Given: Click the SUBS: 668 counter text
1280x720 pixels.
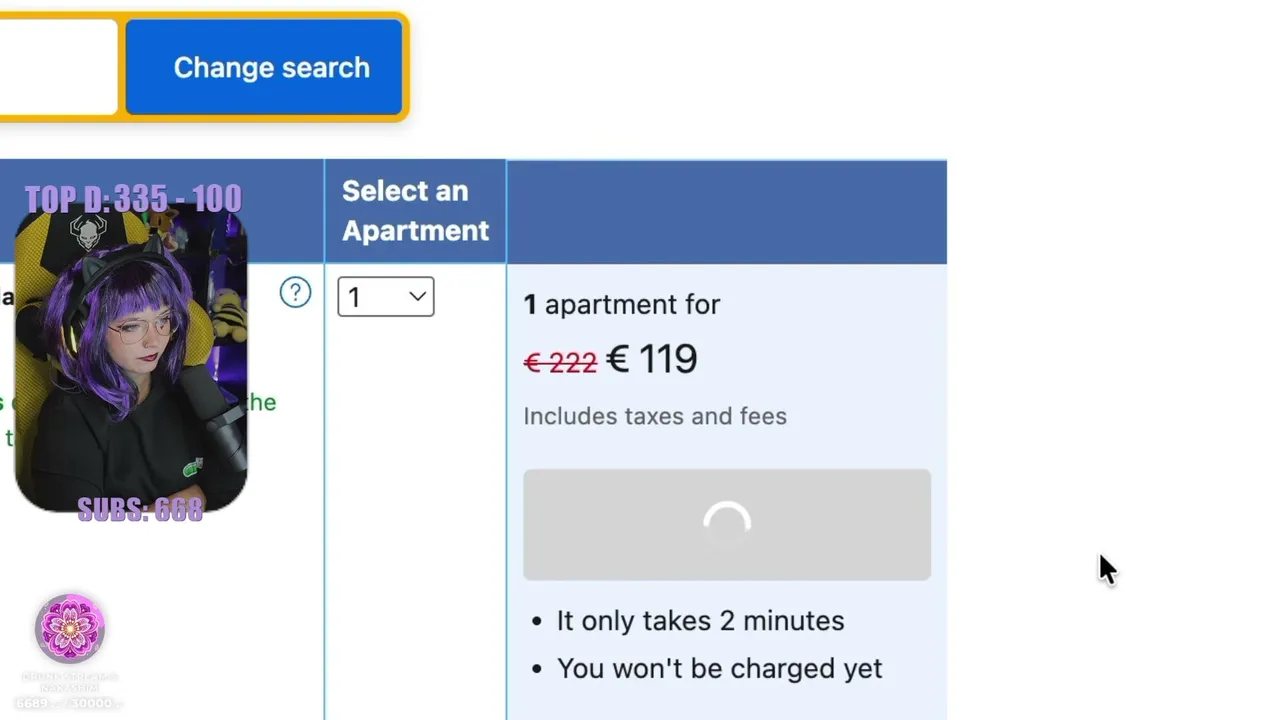Looking at the screenshot, I should point(140,510).
